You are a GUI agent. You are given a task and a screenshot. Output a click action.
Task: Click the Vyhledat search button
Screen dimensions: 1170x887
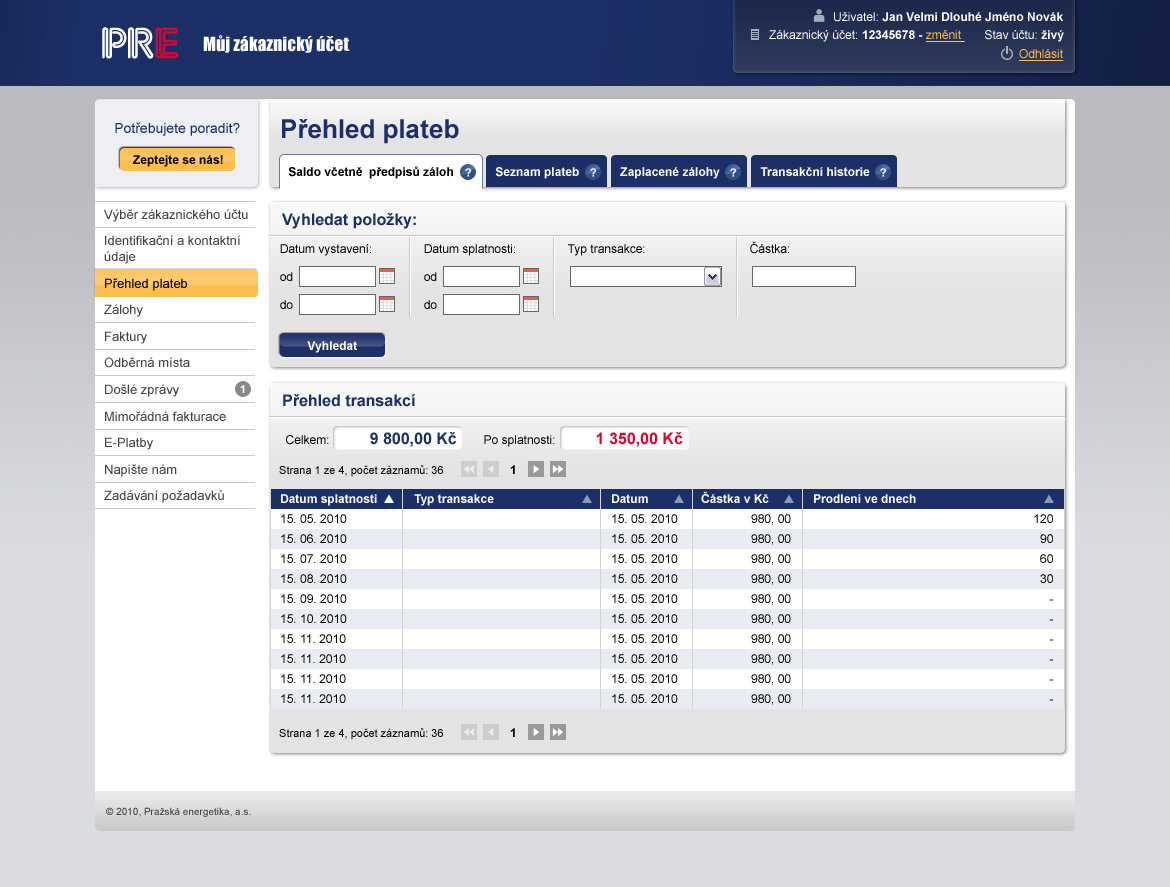tap(332, 345)
